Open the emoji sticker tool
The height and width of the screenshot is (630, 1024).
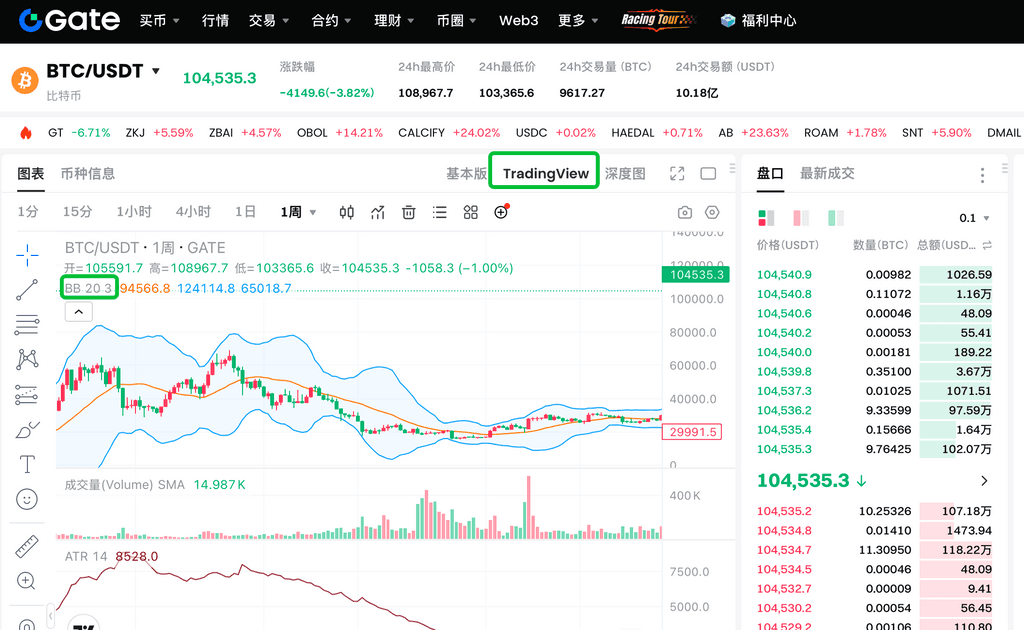[x=27, y=498]
